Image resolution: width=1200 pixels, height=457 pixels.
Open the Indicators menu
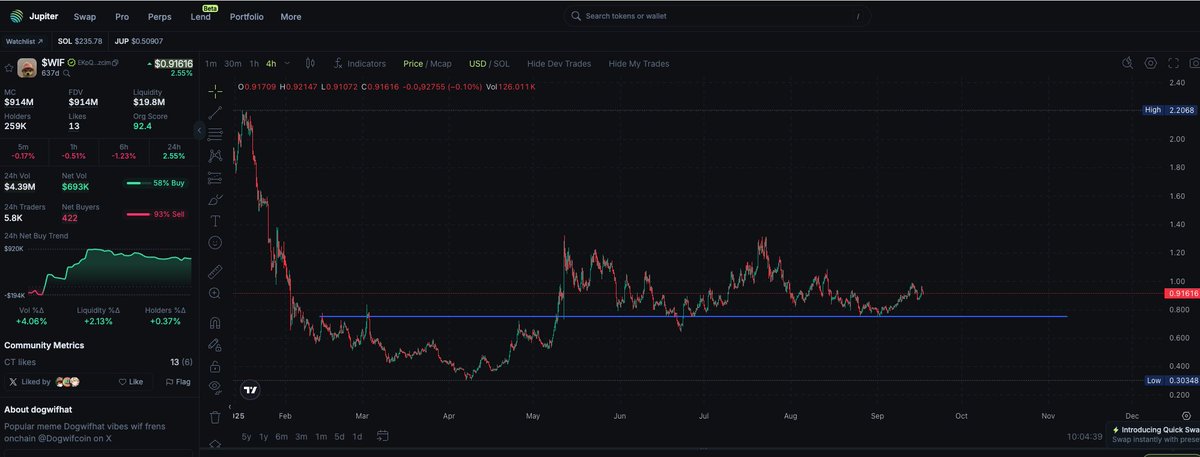click(359, 63)
